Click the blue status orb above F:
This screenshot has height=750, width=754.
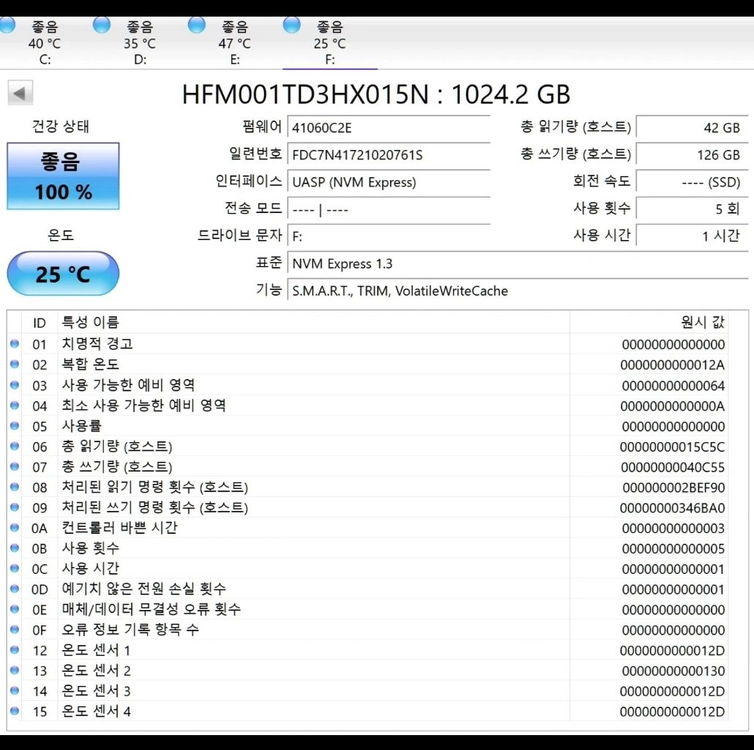[292, 25]
